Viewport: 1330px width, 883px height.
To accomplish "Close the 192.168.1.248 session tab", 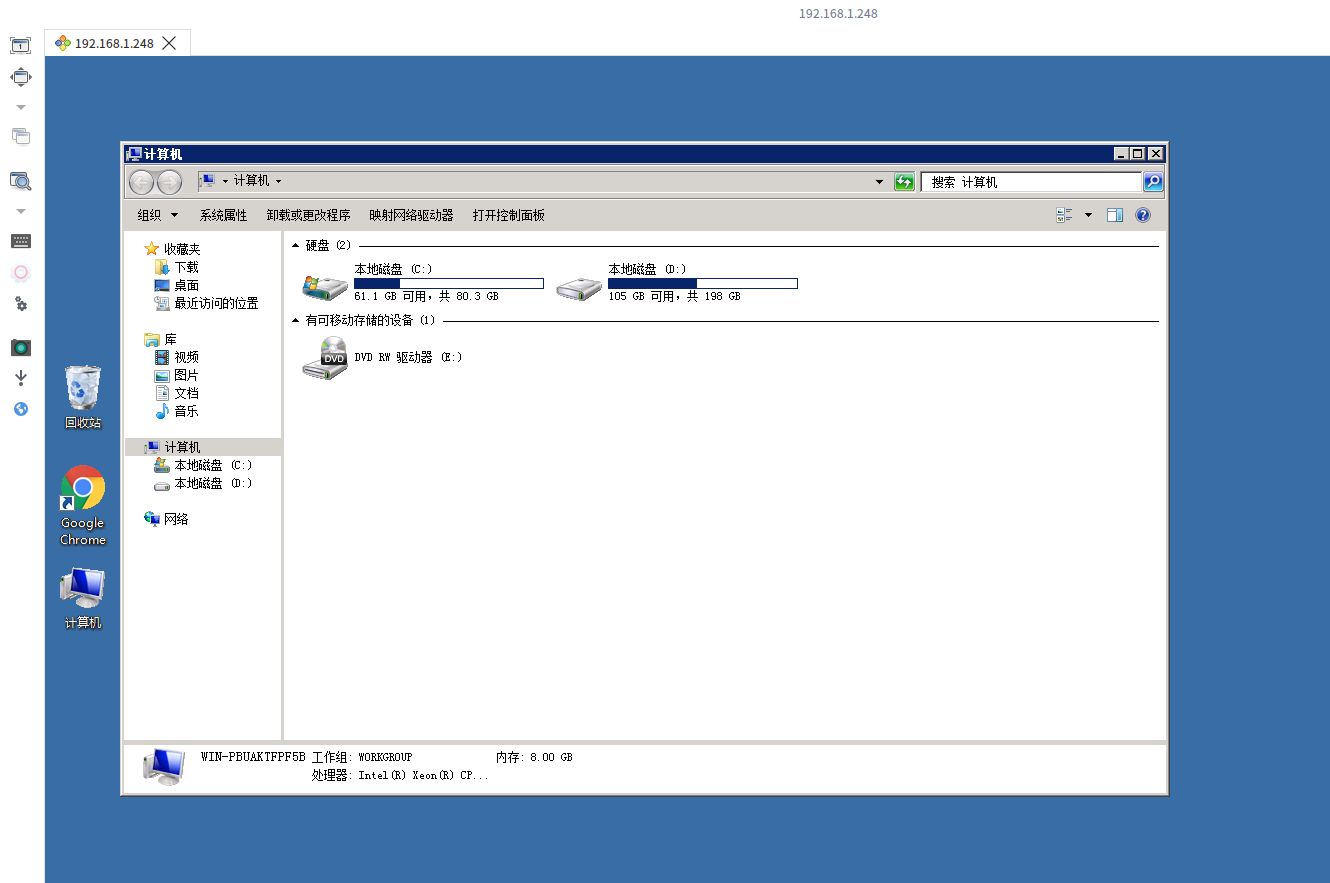I will 169,43.
